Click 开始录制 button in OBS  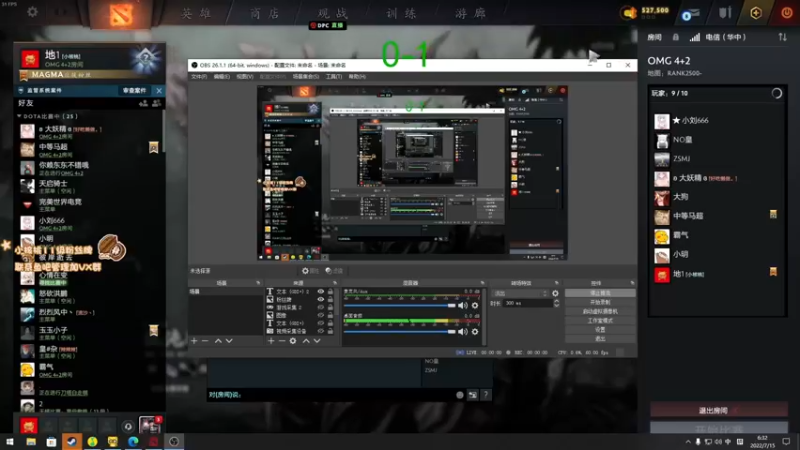tap(600, 303)
